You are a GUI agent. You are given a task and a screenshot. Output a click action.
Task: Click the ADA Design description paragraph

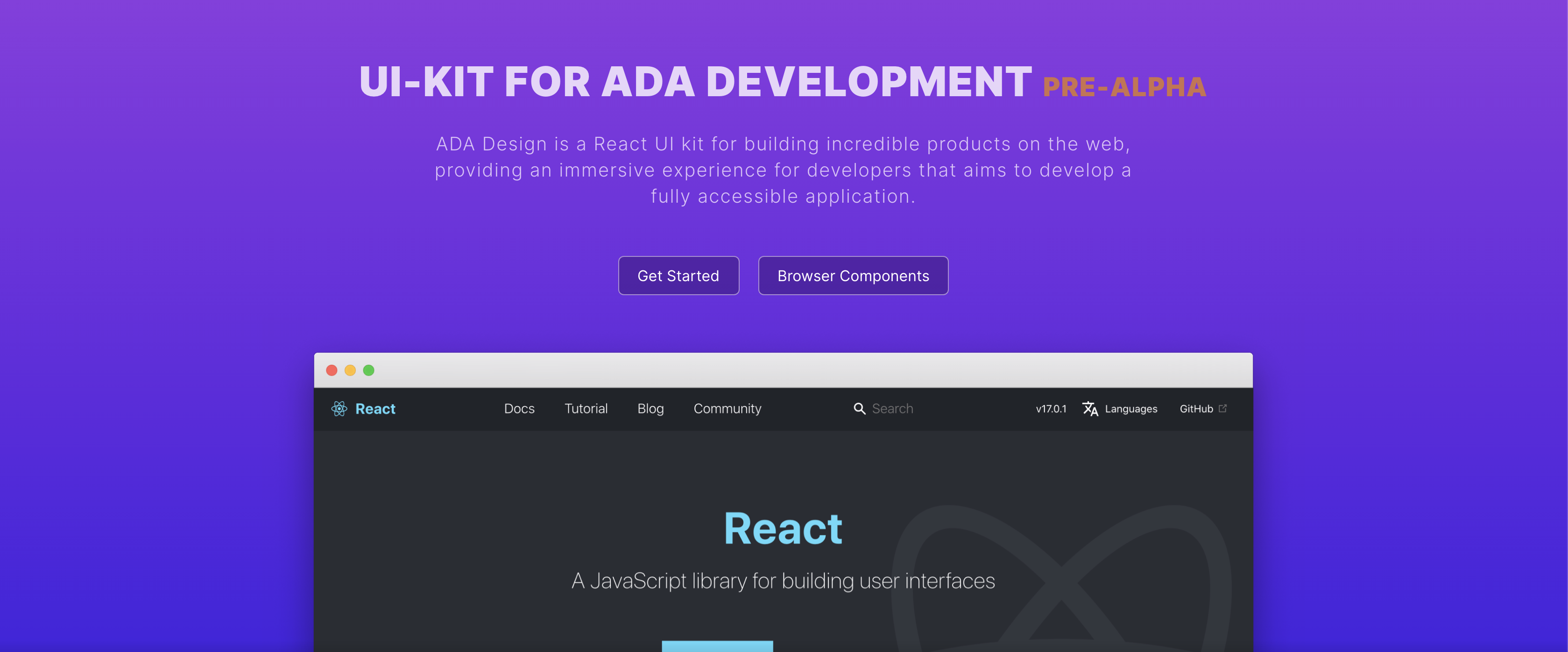[x=784, y=170]
